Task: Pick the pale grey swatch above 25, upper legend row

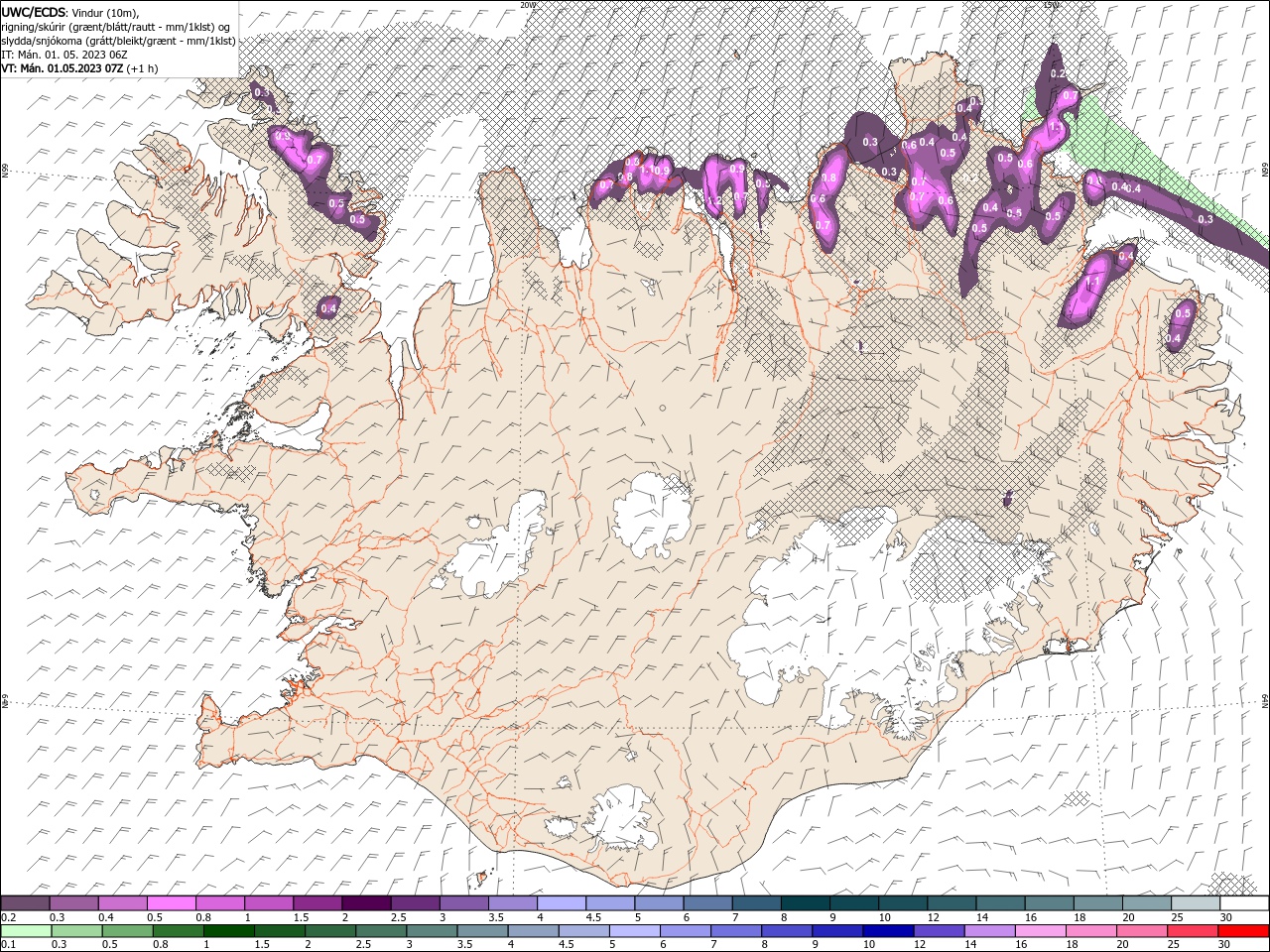Action: coord(1196,903)
